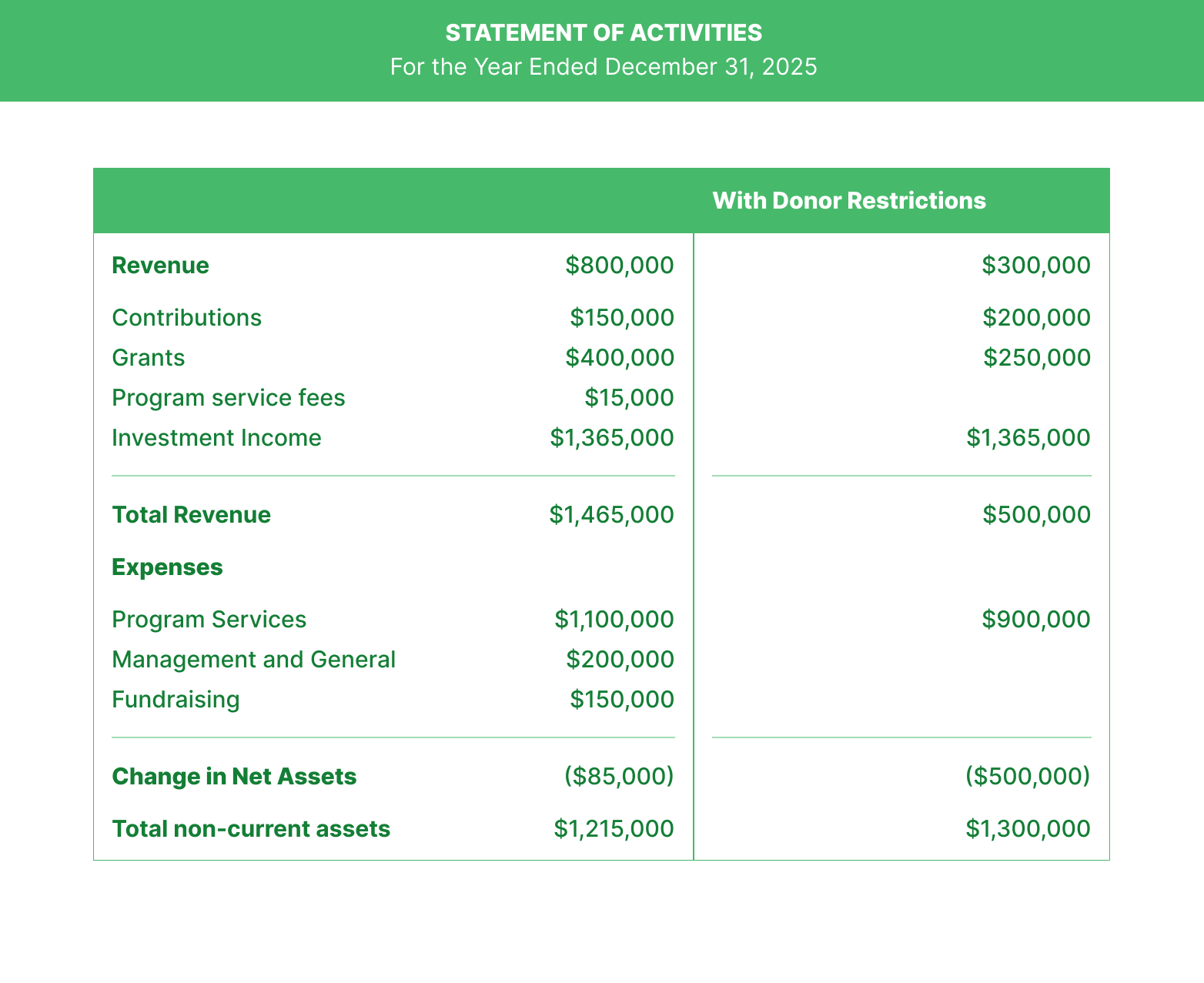Select the Contributions line item
Screen dimensions: 1204x983
pyautogui.click(x=186, y=317)
